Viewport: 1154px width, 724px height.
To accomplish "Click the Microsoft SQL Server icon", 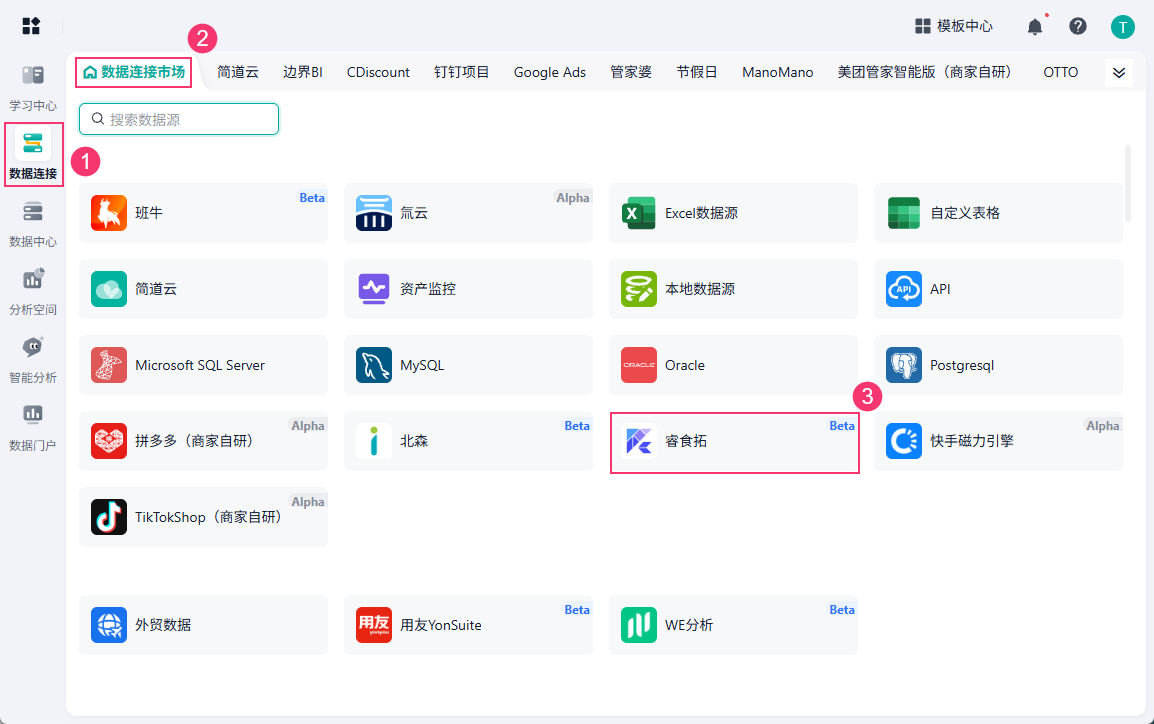I will tap(109, 365).
